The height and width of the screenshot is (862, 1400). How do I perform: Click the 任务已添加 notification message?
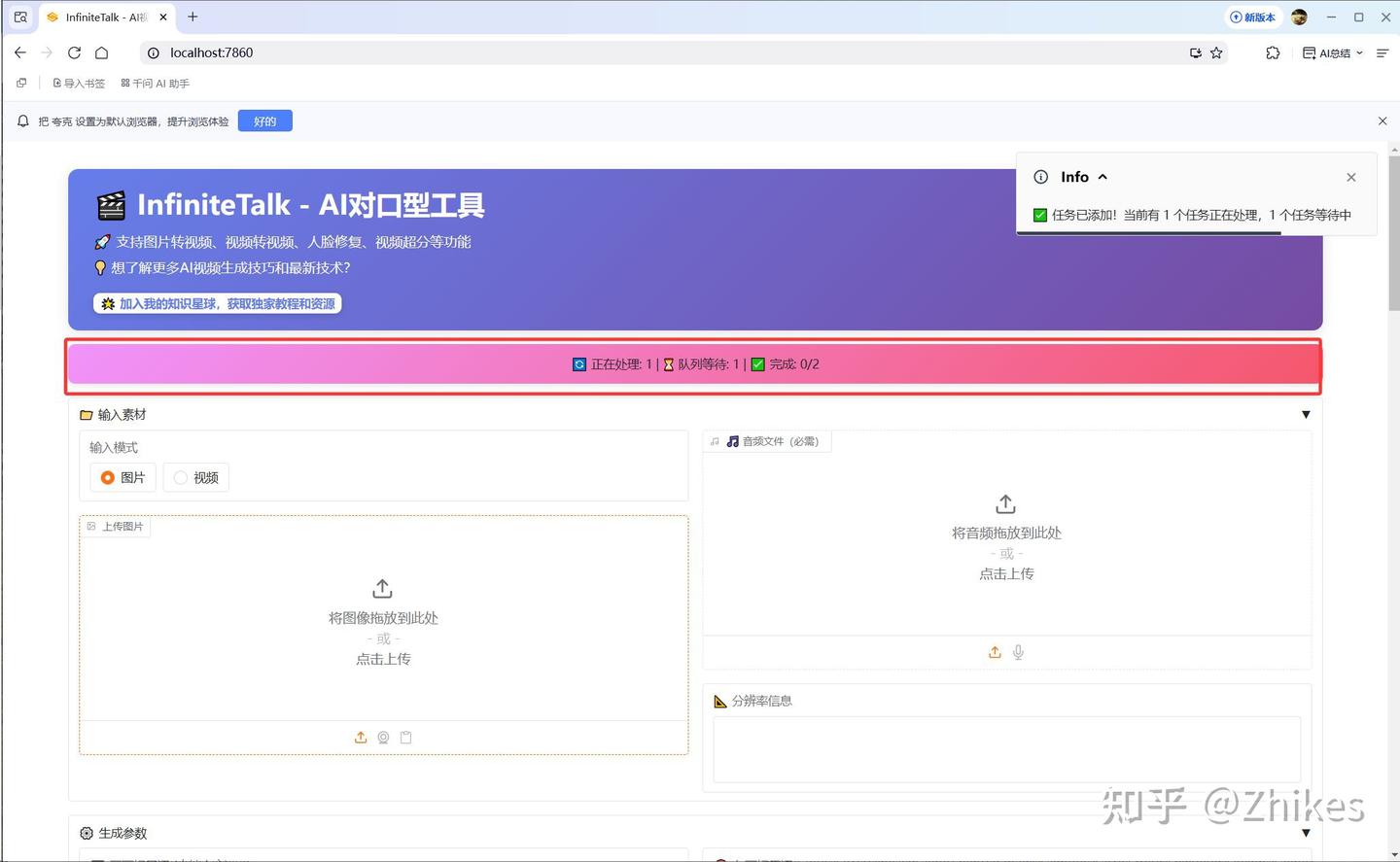click(1192, 215)
